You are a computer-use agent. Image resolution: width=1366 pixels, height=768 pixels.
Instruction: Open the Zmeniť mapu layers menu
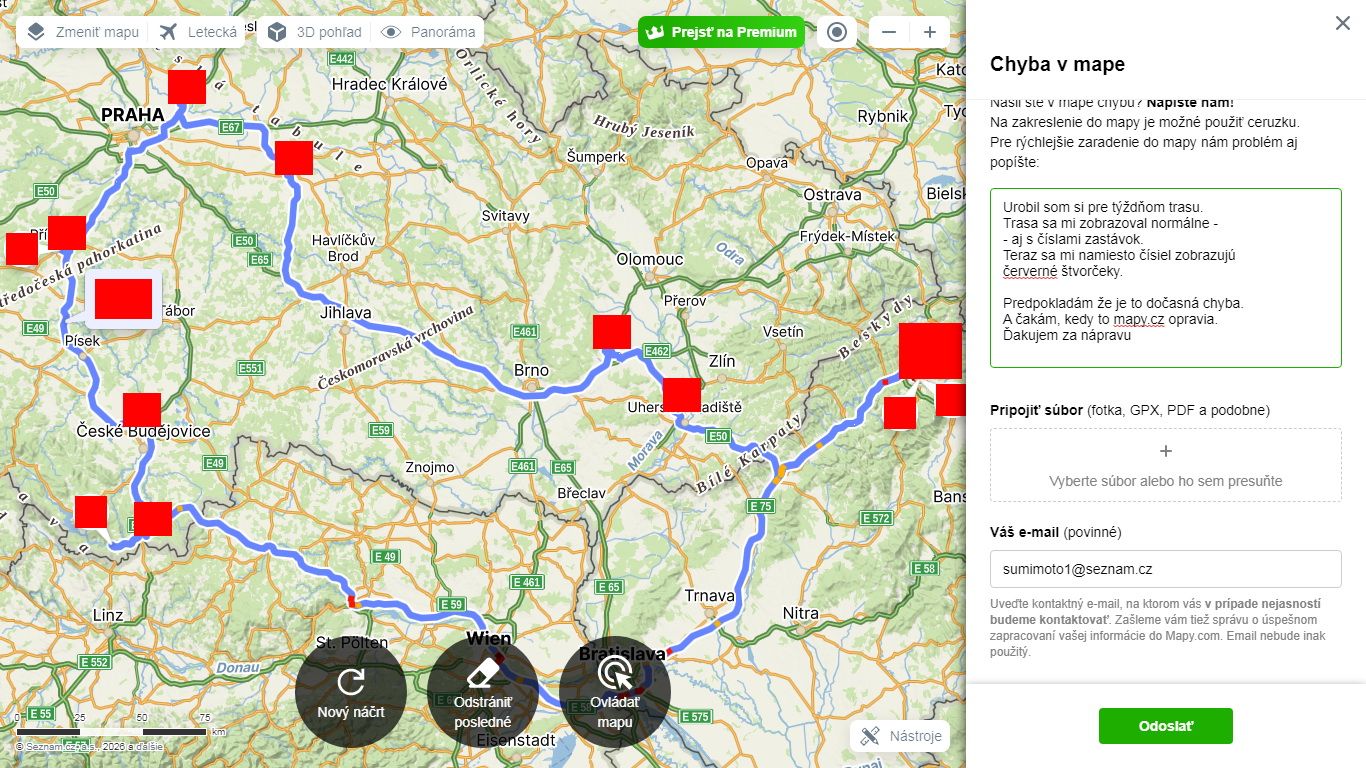coord(82,32)
